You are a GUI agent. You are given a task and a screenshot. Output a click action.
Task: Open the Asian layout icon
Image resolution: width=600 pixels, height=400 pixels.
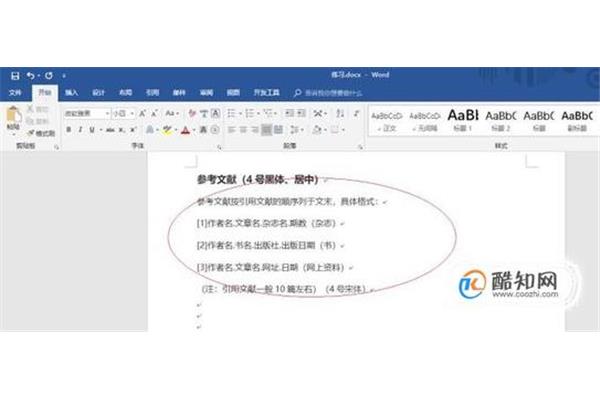click(318, 113)
